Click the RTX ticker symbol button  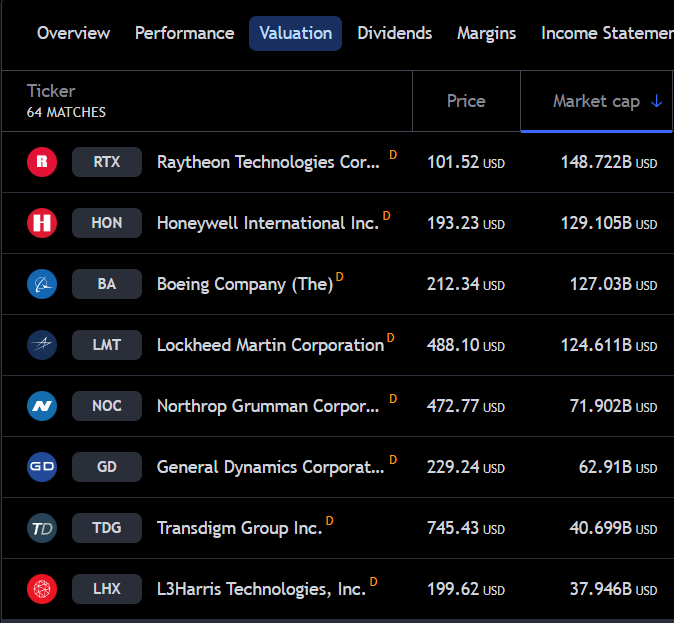(x=106, y=162)
